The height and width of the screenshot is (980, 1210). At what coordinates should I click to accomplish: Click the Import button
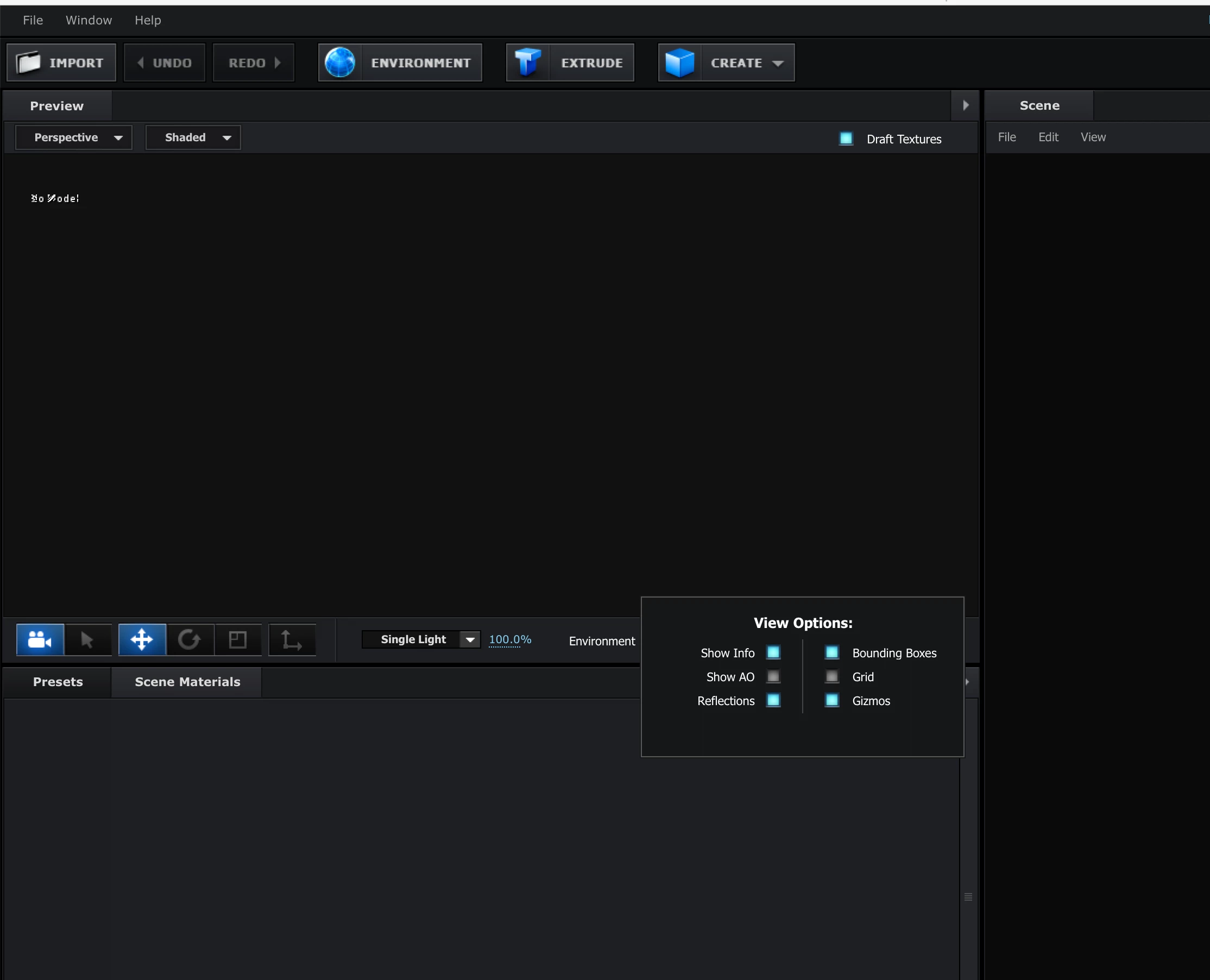pyautogui.click(x=61, y=62)
